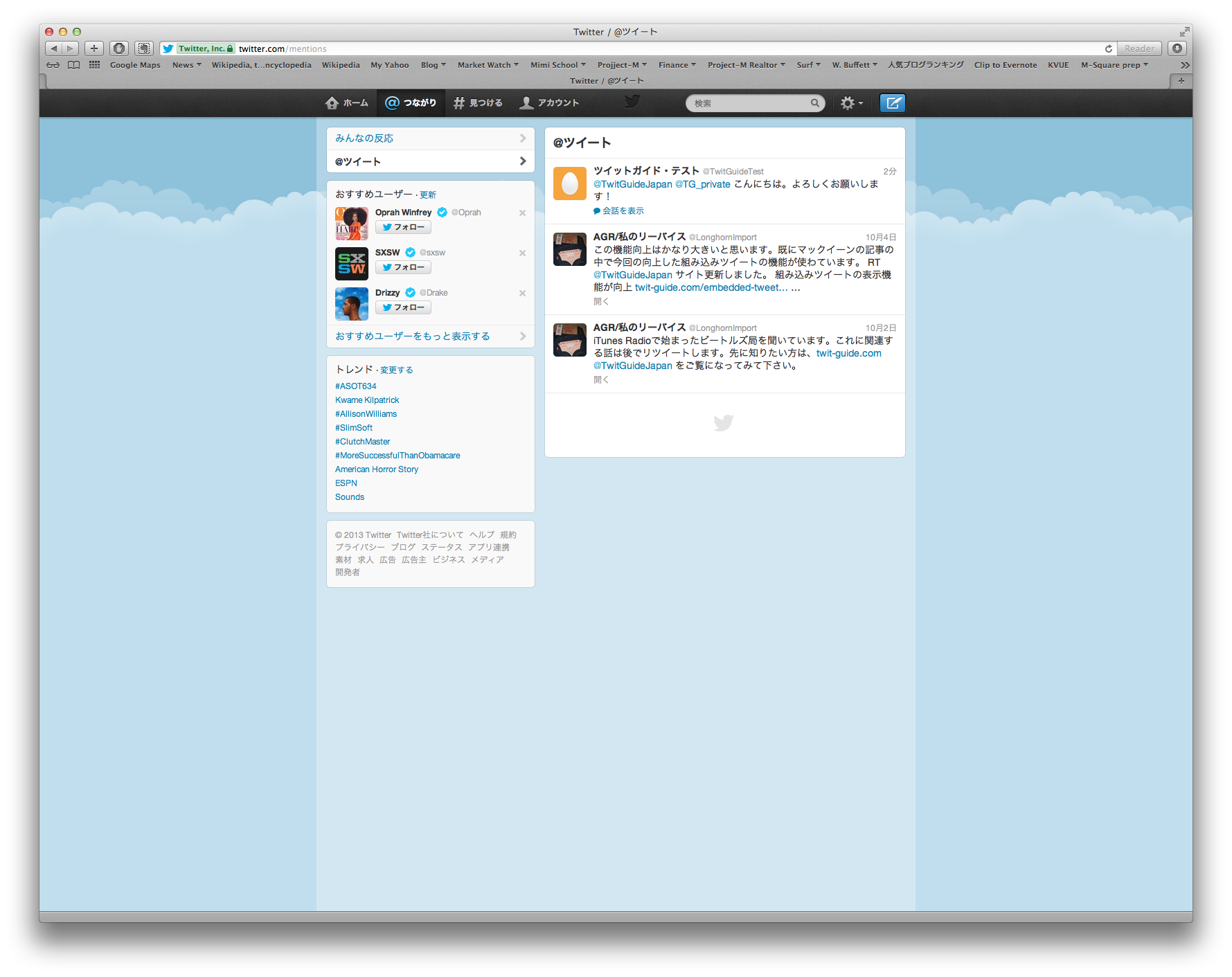Reload the page with the refresh icon
This screenshot has width=1232, height=977.
[x=1108, y=48]
